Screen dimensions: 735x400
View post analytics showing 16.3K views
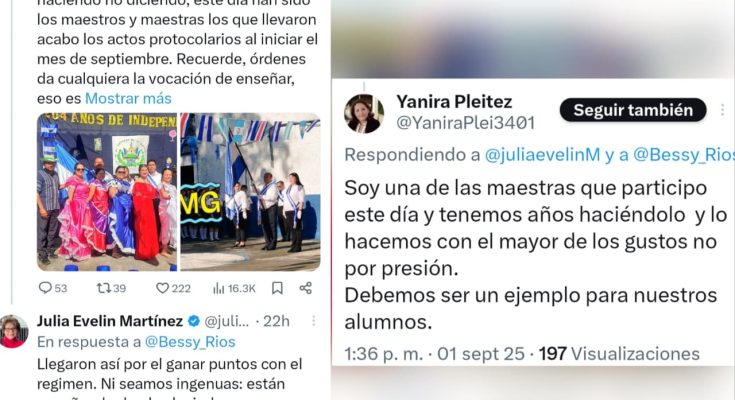click(x=234, y=288)
